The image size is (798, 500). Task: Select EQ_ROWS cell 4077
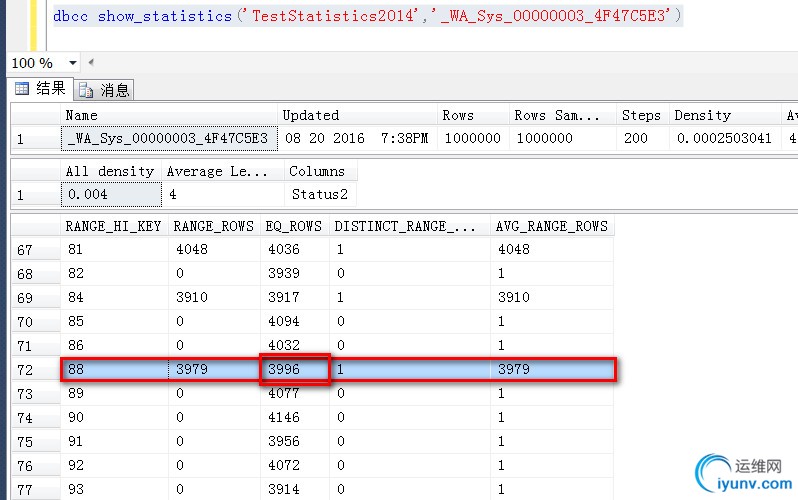tap(295, 393)
